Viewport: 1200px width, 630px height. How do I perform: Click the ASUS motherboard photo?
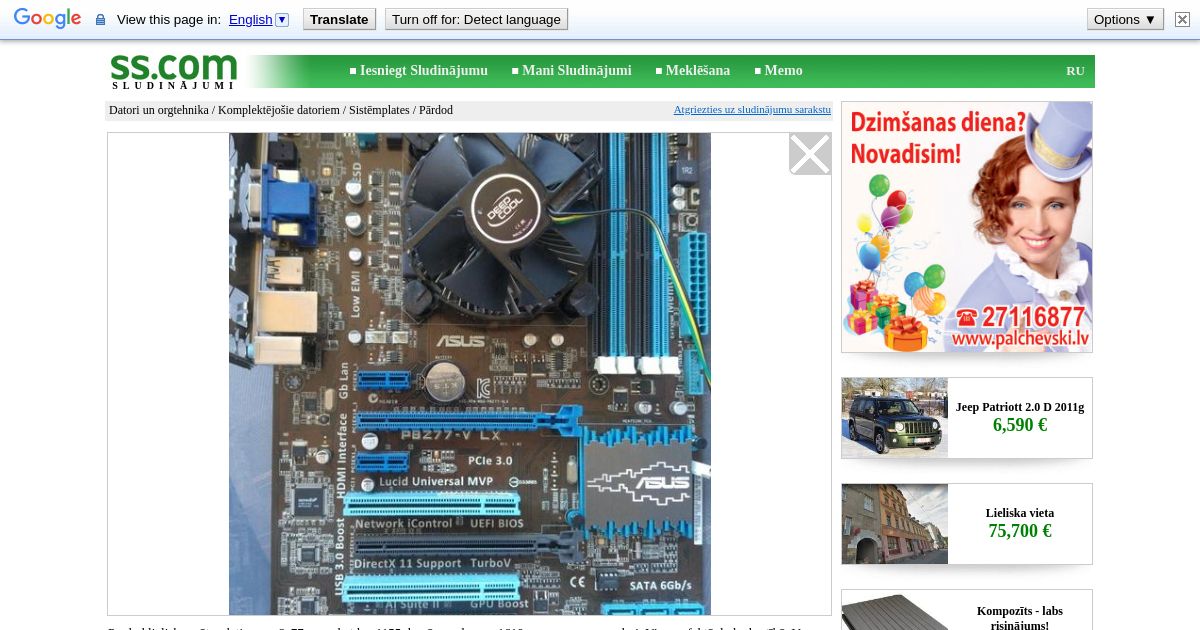470,374
